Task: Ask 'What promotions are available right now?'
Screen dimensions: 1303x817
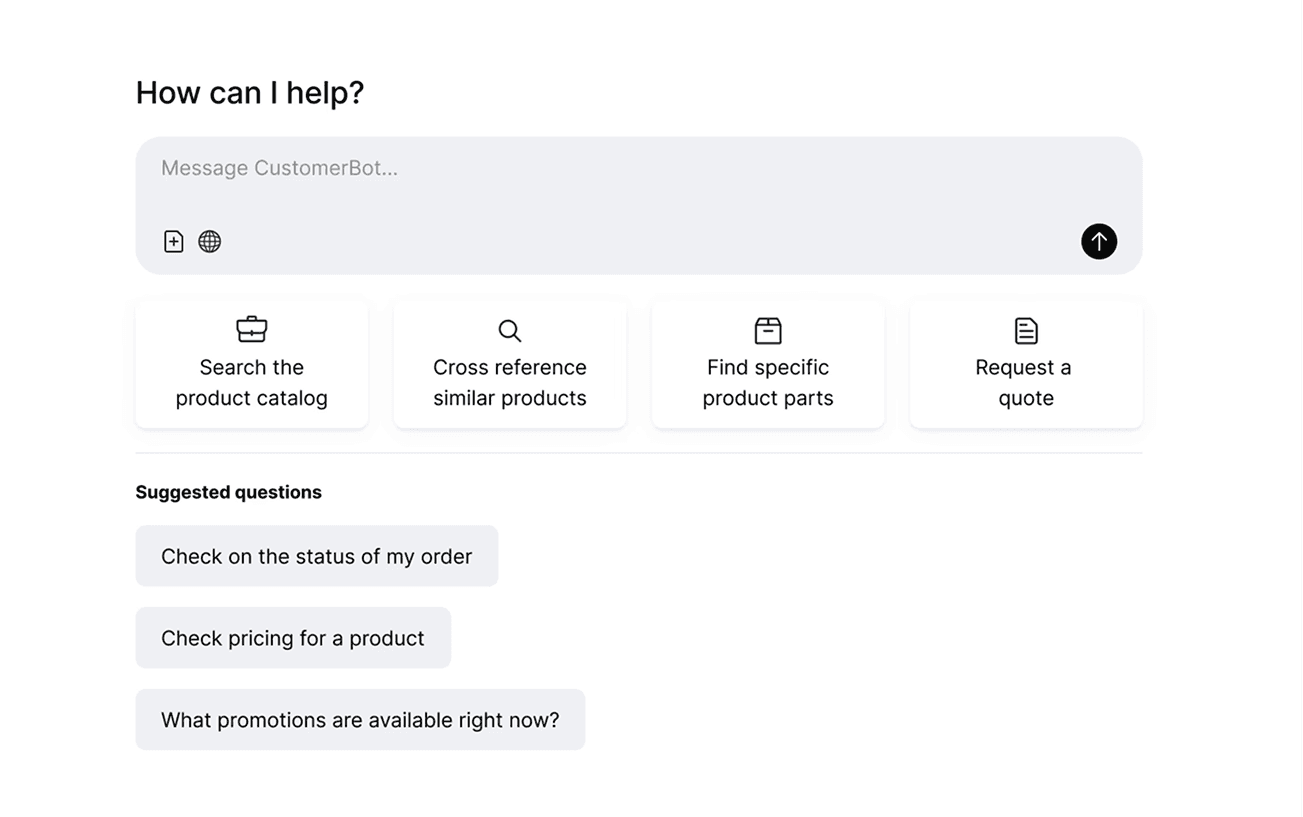Action: point(360,720)
